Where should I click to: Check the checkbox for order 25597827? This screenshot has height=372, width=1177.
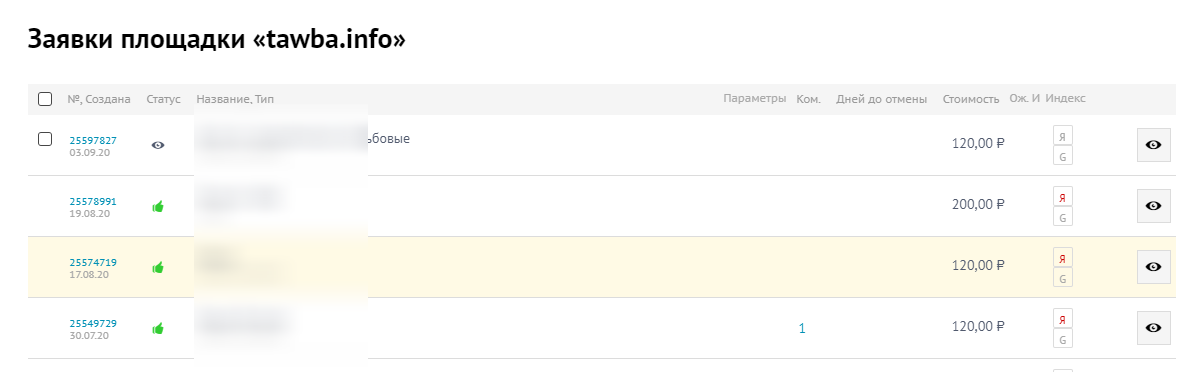(x=45, y=139)
